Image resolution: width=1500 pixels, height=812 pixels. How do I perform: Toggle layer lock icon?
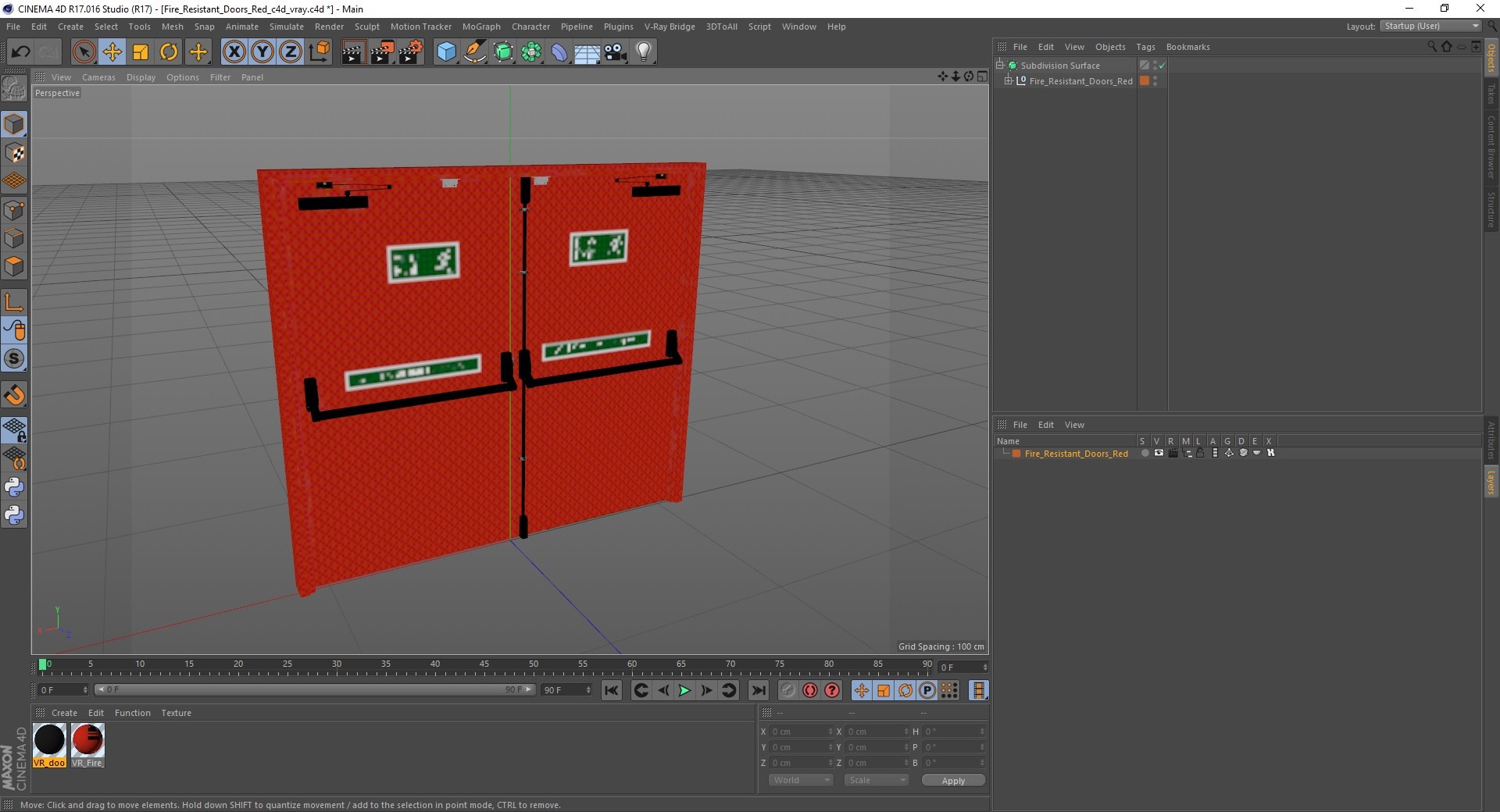(1200, 453)
